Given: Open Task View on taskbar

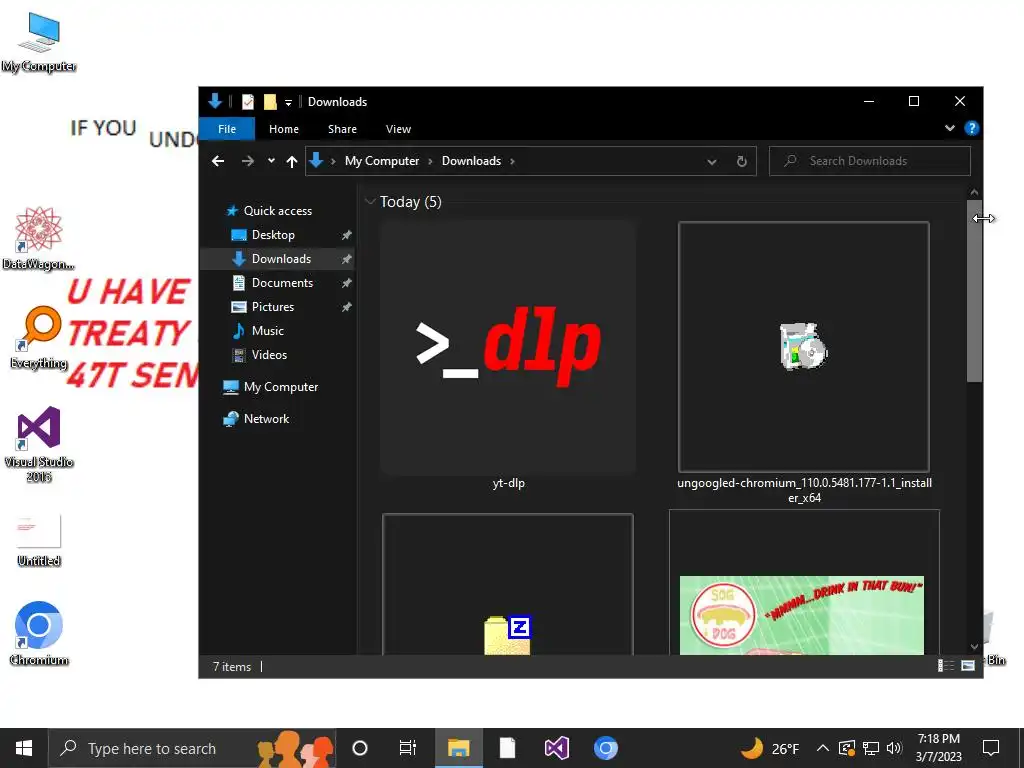Looking at the screenshot, I should tap(408, 748).
